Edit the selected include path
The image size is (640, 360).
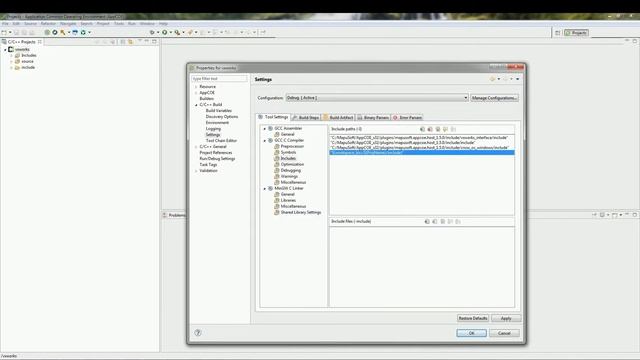438,129
